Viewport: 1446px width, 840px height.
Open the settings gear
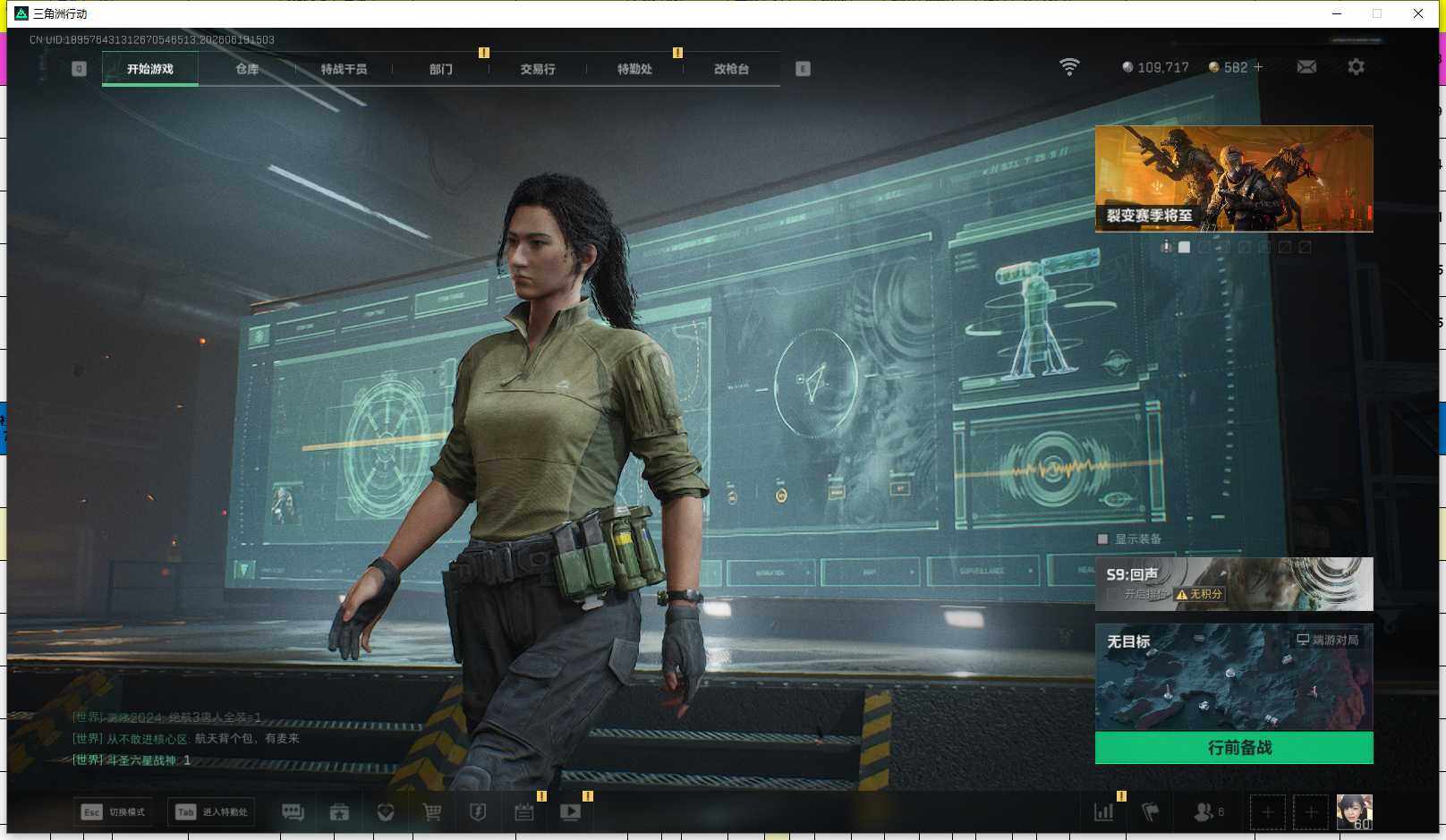1356,67
